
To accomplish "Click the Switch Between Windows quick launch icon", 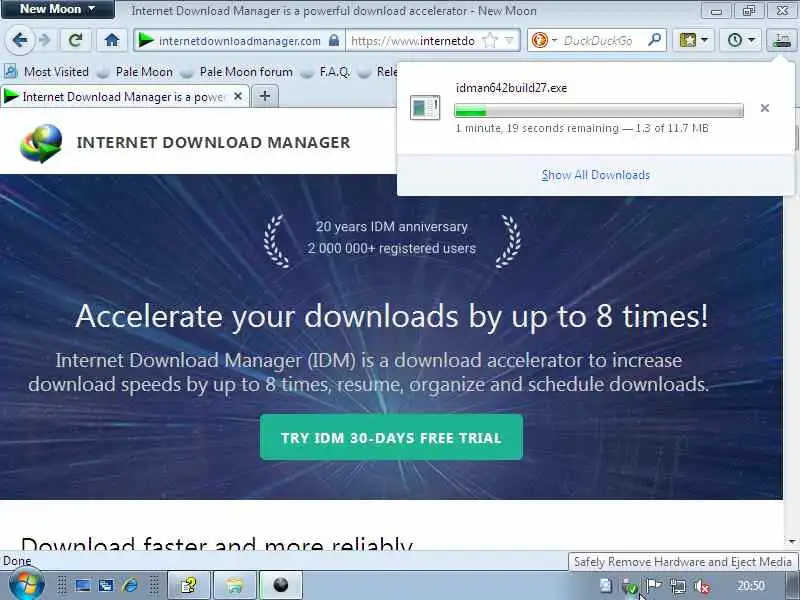I will click(x=106, y=585).
